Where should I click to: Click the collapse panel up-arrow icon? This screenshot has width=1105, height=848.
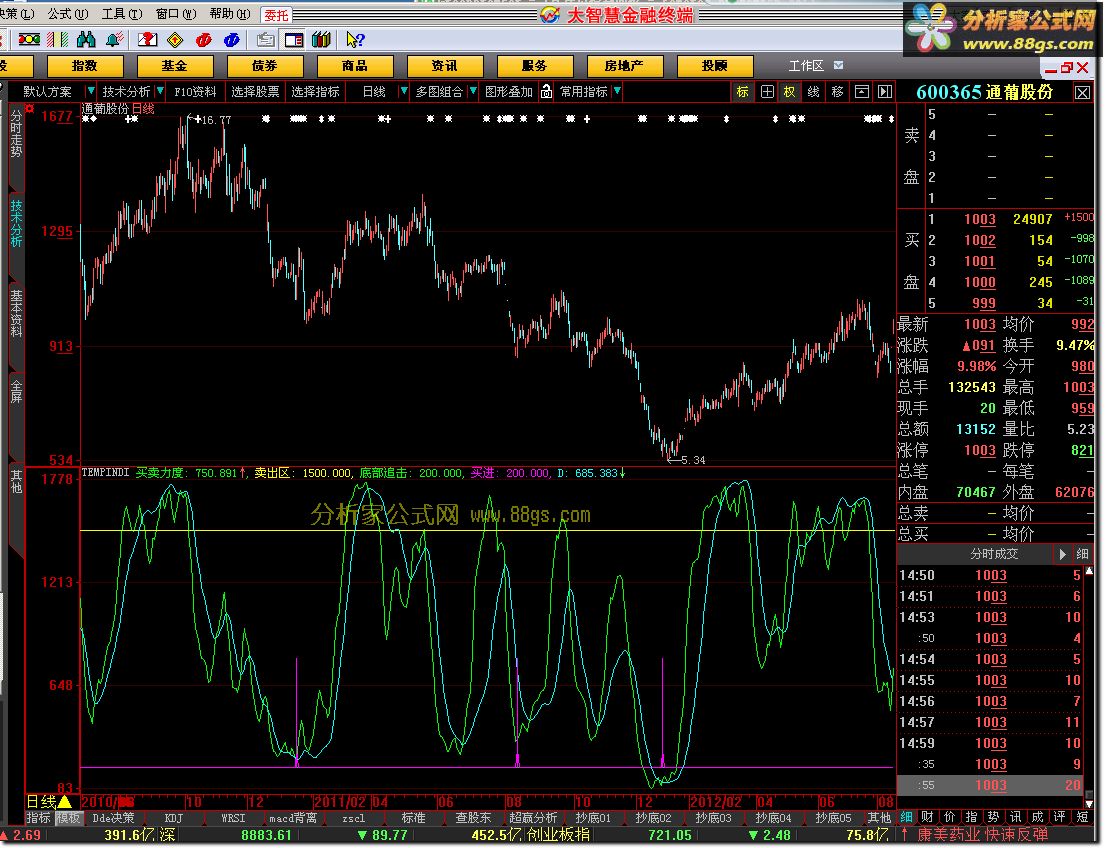[861, 92]
